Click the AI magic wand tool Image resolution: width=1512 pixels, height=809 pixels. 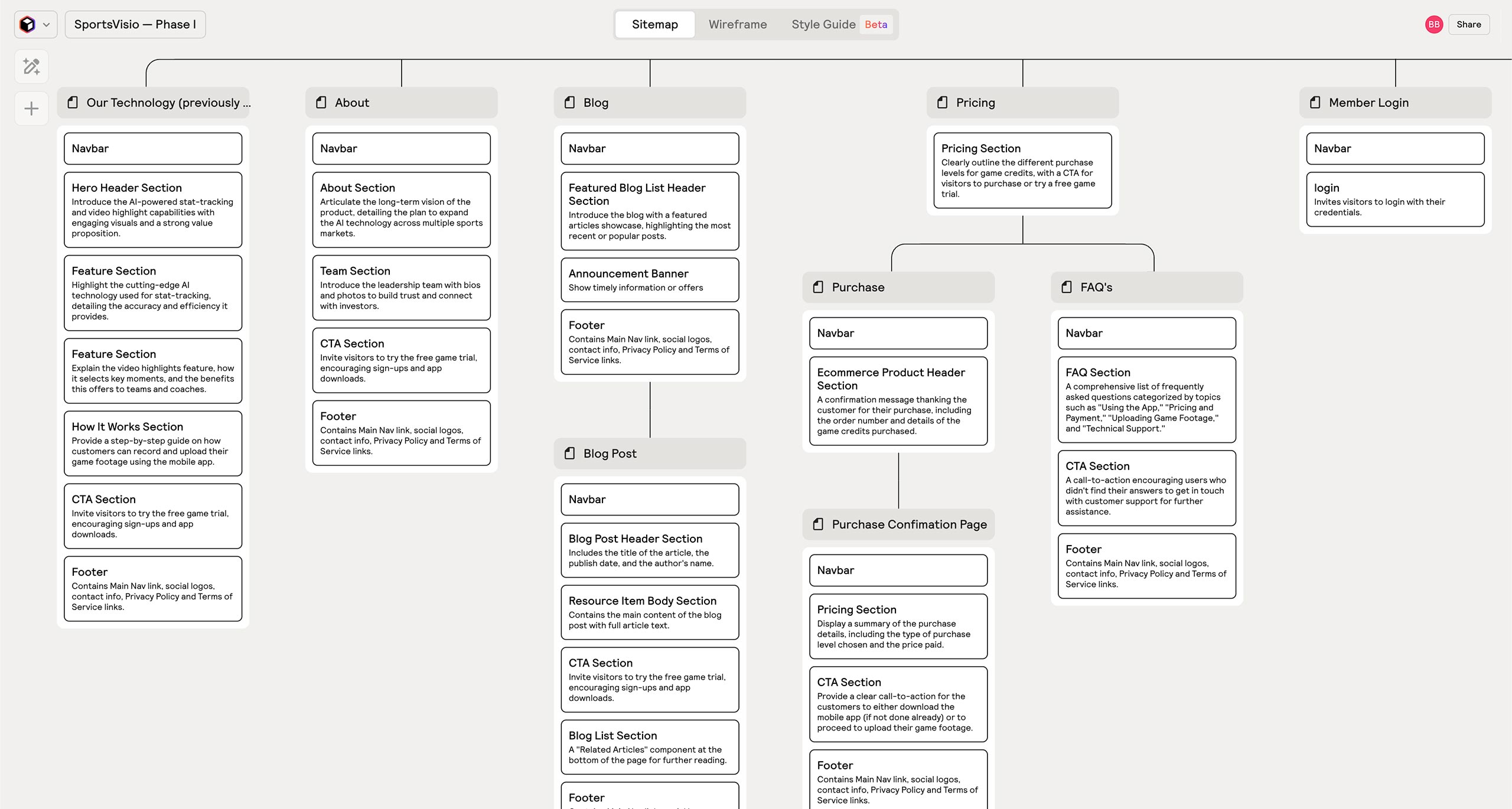[x=31, y=66]
